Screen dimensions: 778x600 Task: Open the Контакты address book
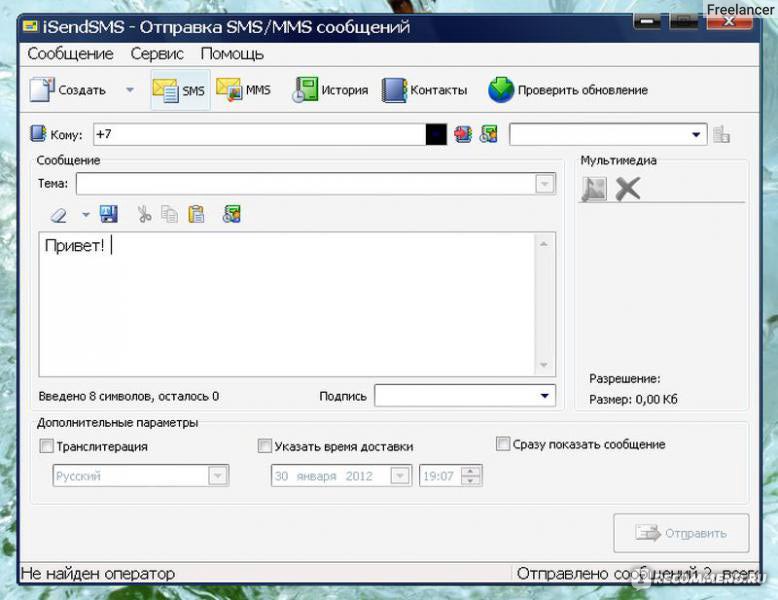click(x=425, y=90)
